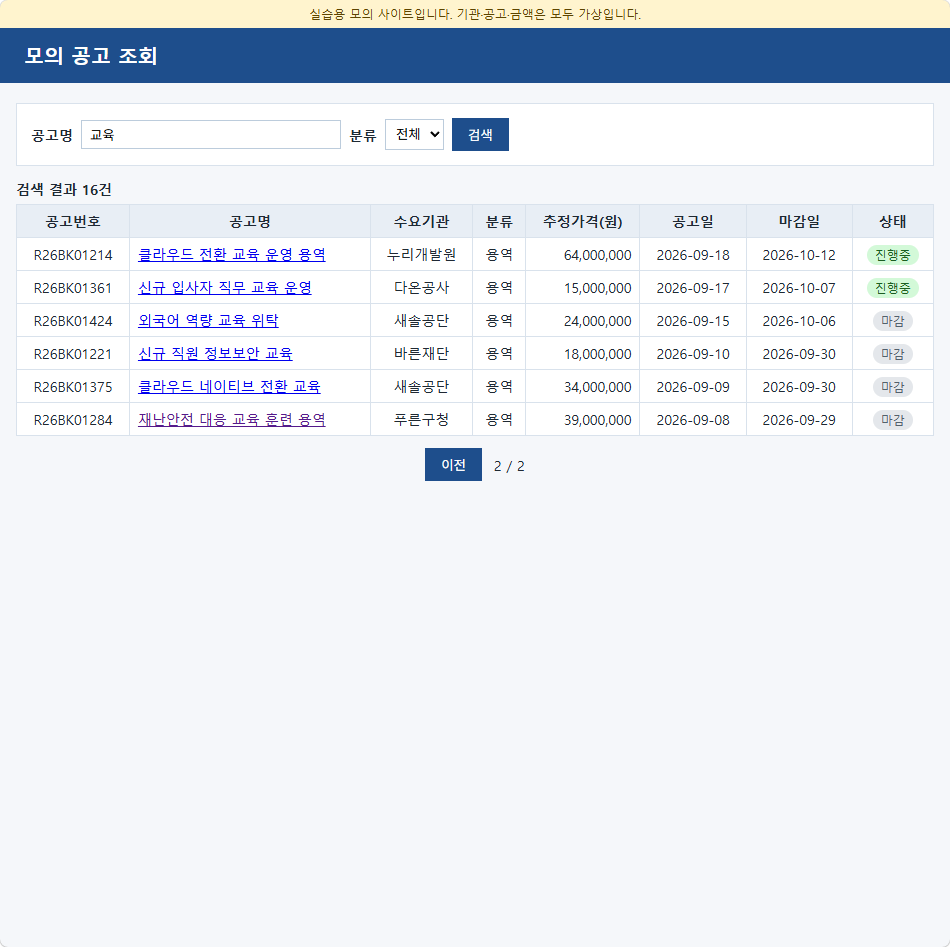
Task: Click 마감 status badge for R26BK01284
Action: tap(892, 420)
